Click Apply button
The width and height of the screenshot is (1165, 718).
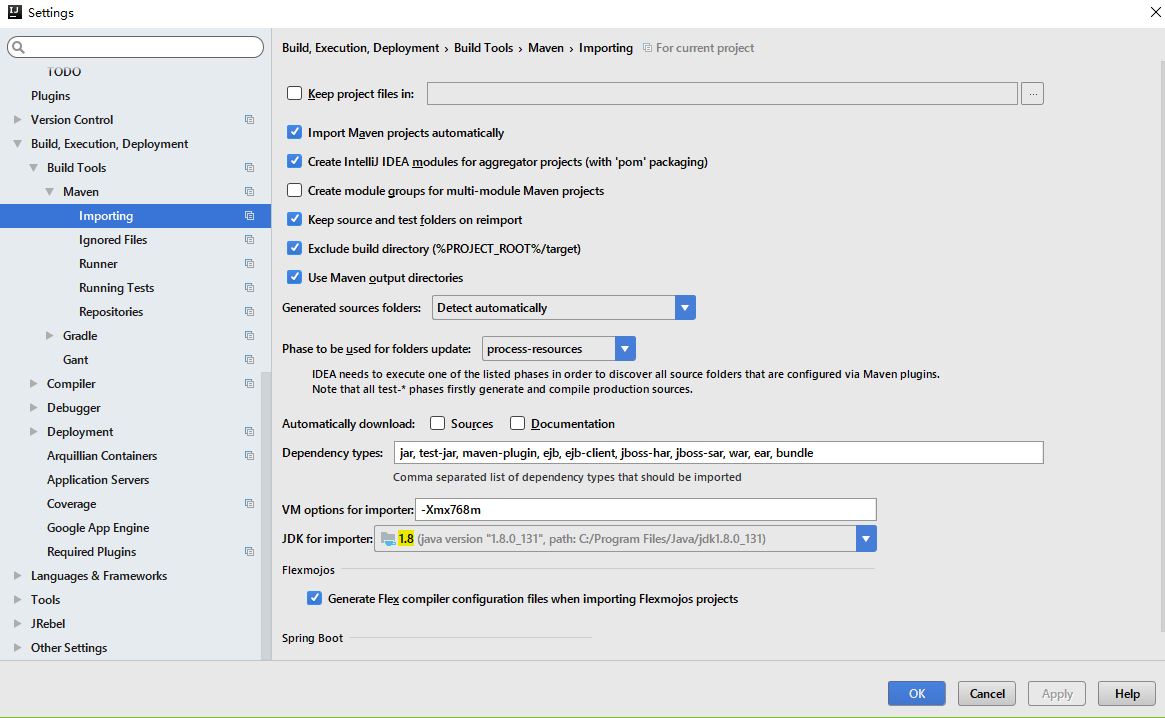(x=1057, y=693)
